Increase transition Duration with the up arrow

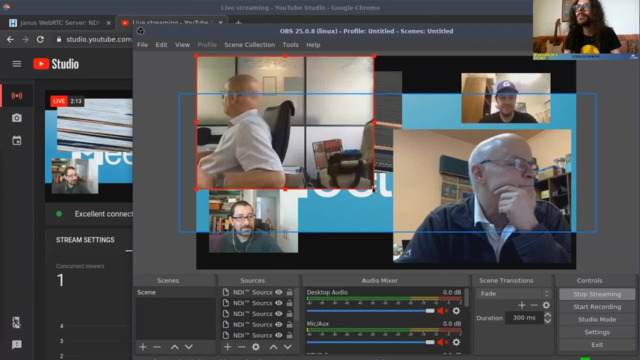pyautogui.click(x=548, y=315)
